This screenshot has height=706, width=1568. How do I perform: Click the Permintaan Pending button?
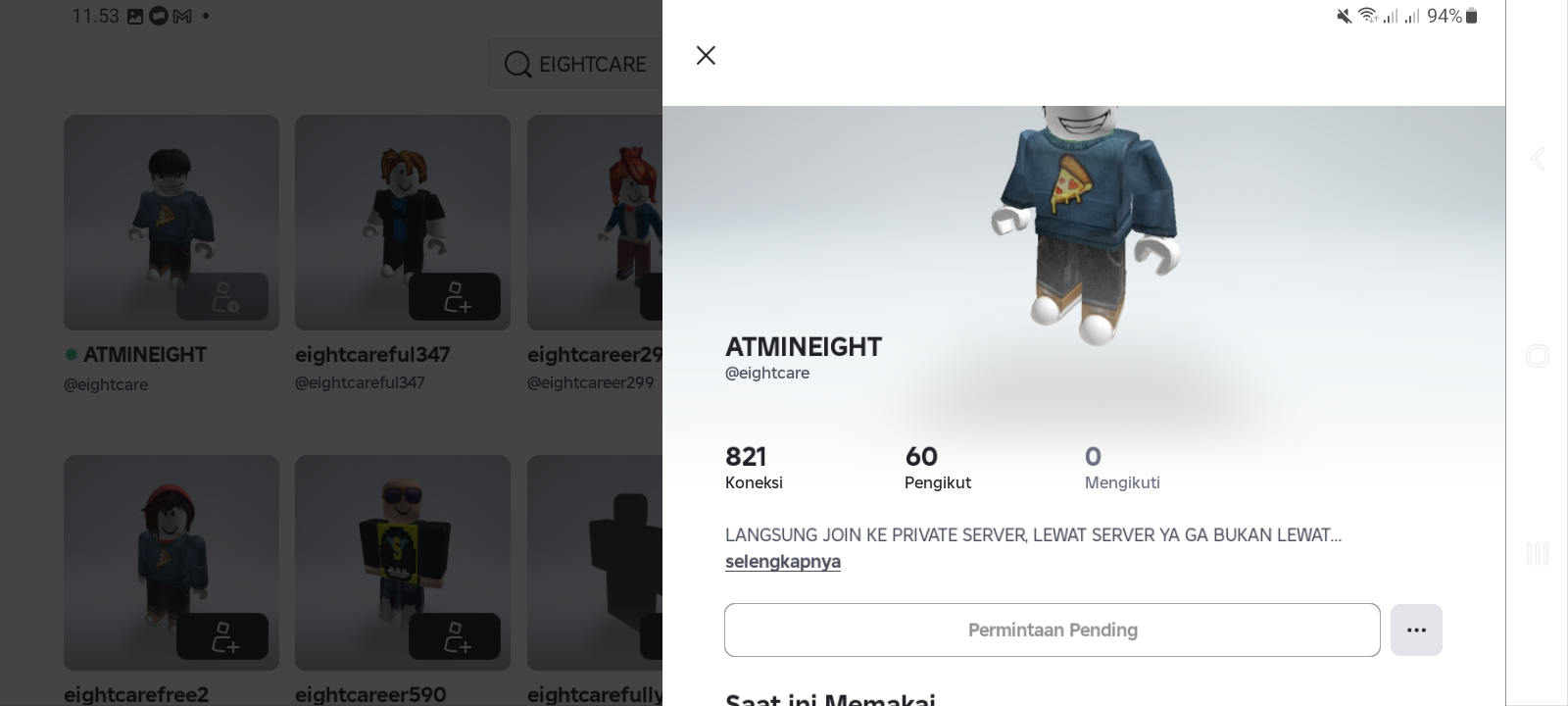(1053, 630)
